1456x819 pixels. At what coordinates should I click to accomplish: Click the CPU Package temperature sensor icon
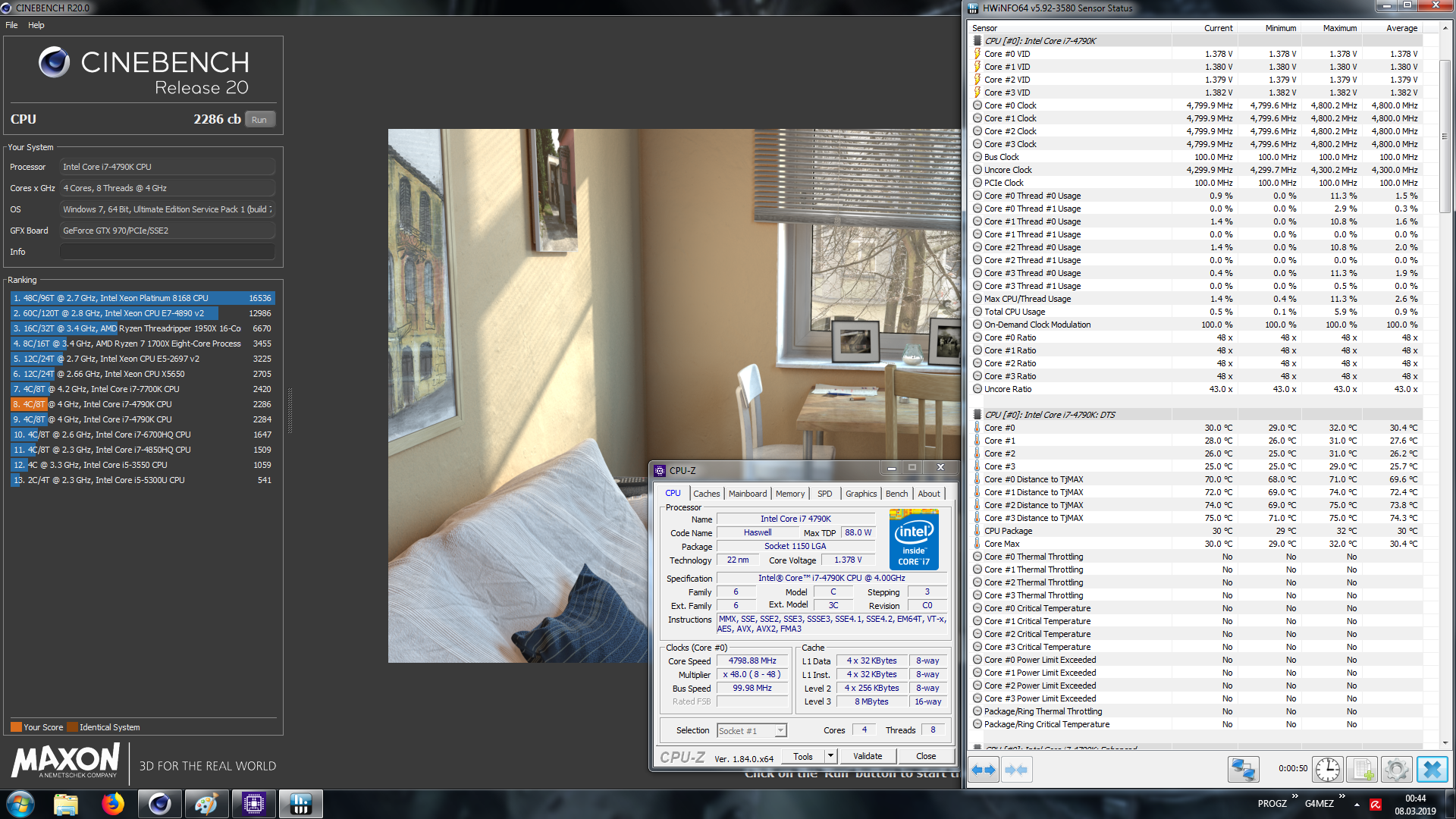click(977, 531)
